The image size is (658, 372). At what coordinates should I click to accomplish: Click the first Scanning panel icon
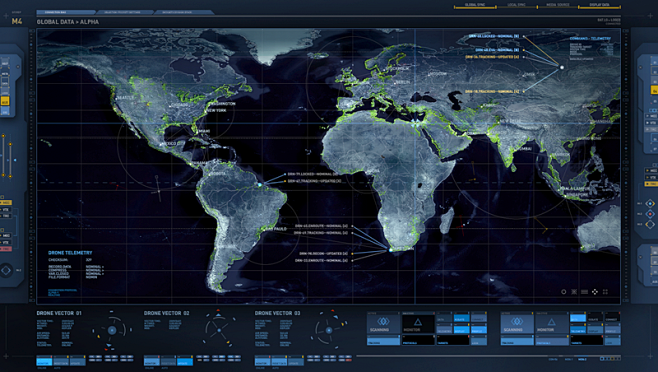(x=383, y=323)
